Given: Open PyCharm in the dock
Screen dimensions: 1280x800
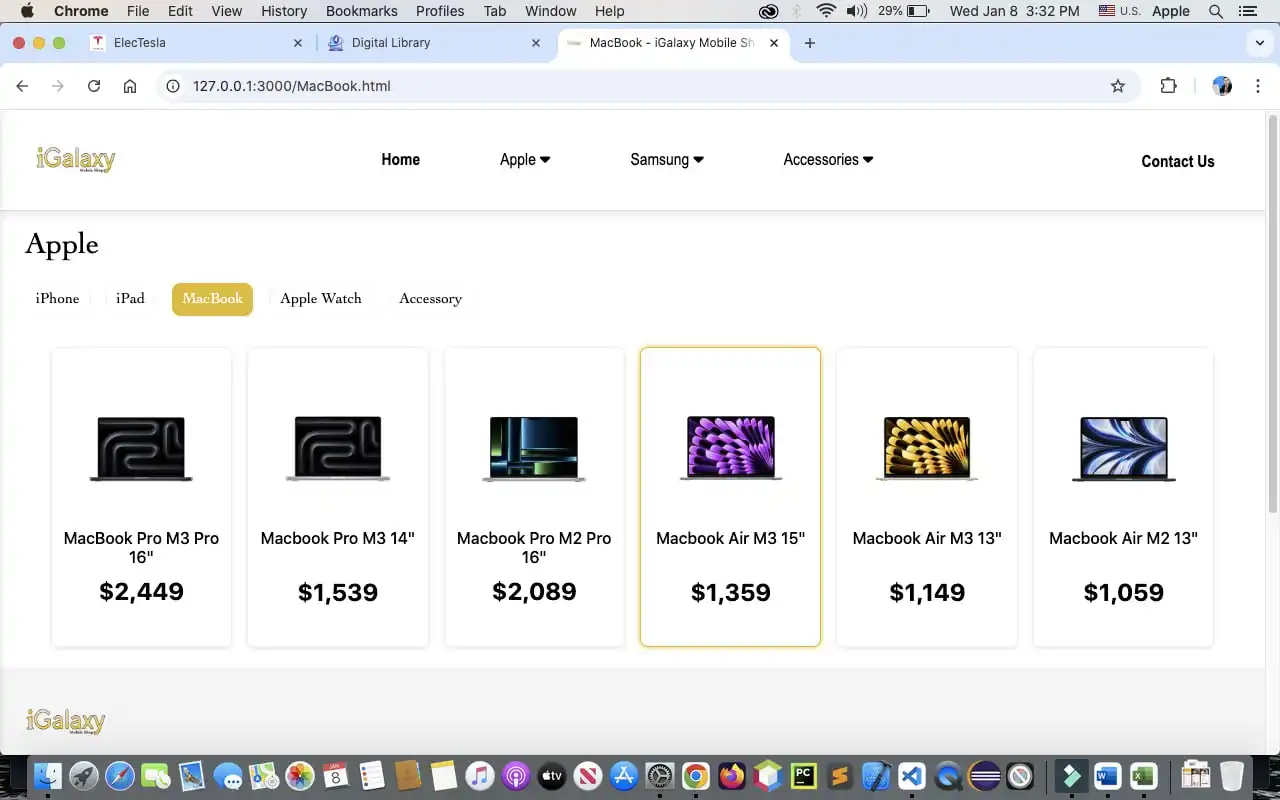Looking at the screenshot, I should click(803, 776).
